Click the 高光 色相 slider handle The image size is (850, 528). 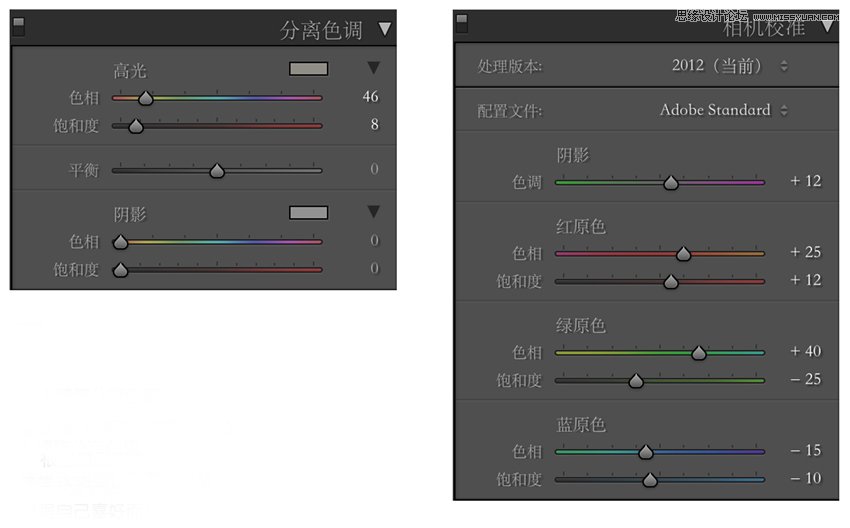146,98
